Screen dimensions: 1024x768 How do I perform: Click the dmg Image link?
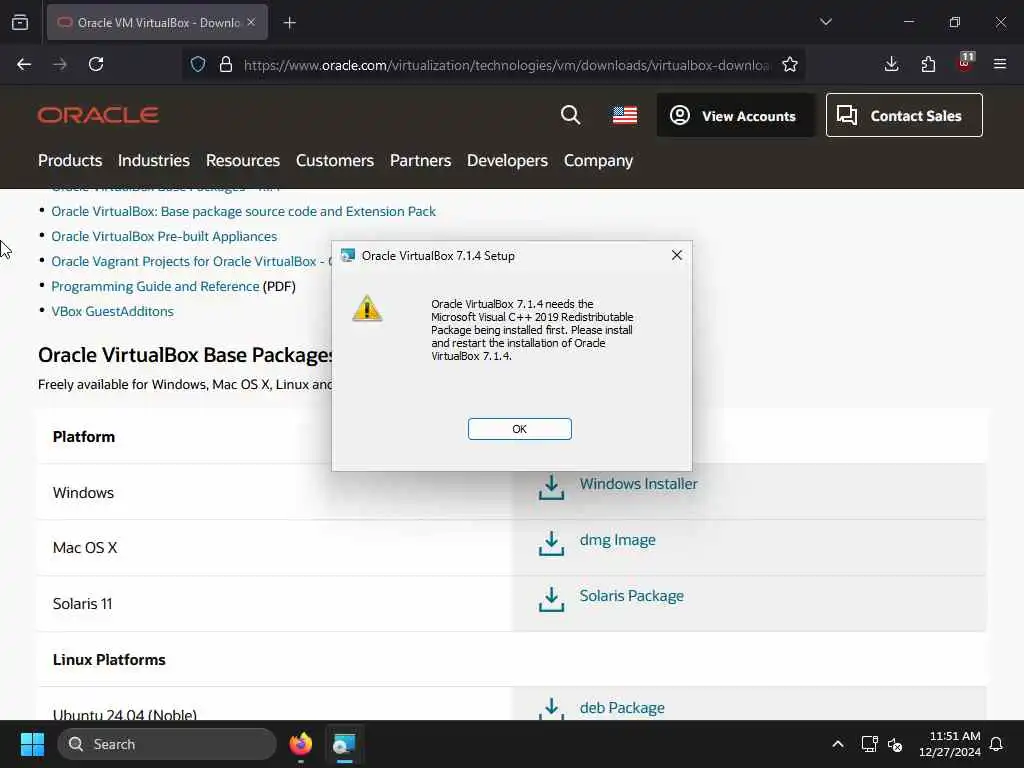click(x=617, y=540)
